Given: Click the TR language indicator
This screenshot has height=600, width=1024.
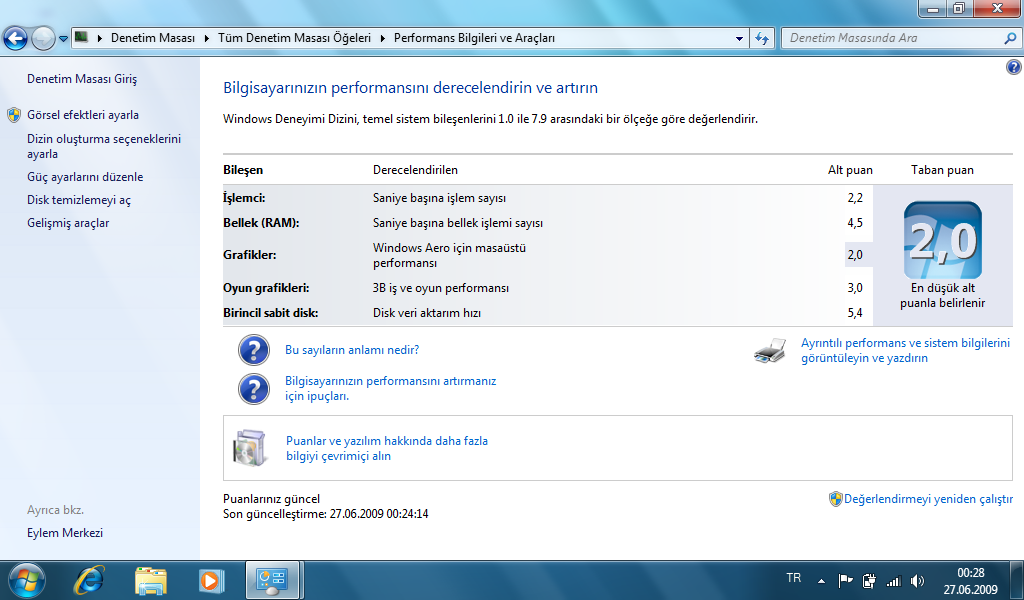Looking at the screenshot, I should (793, 578).
